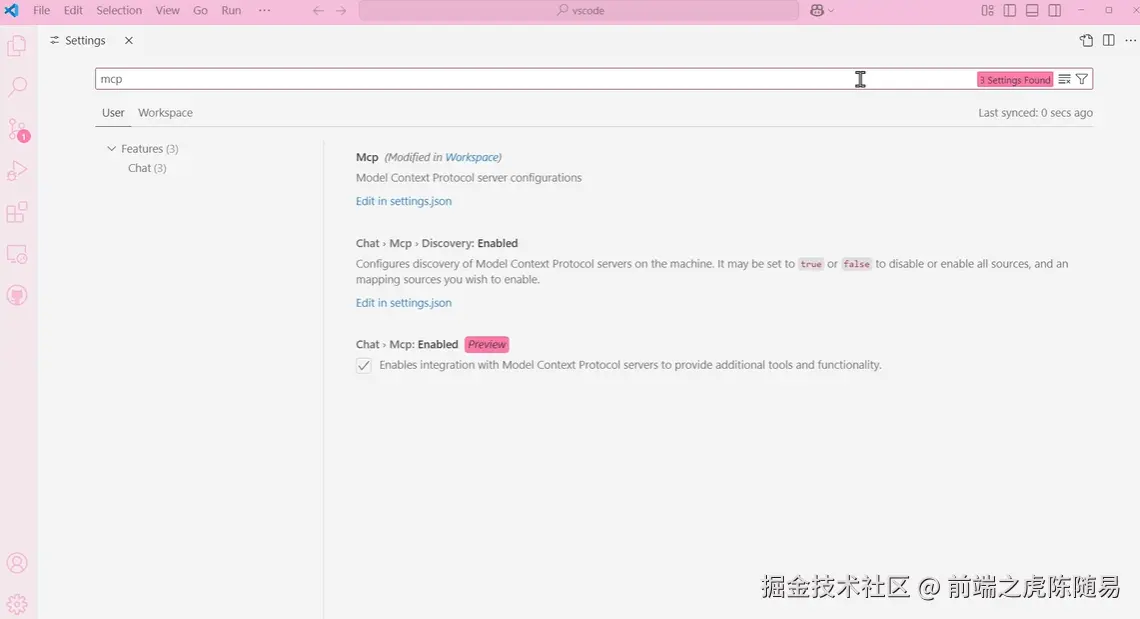Open the Edit menu

pyautogui.click(x=73, y=10)
